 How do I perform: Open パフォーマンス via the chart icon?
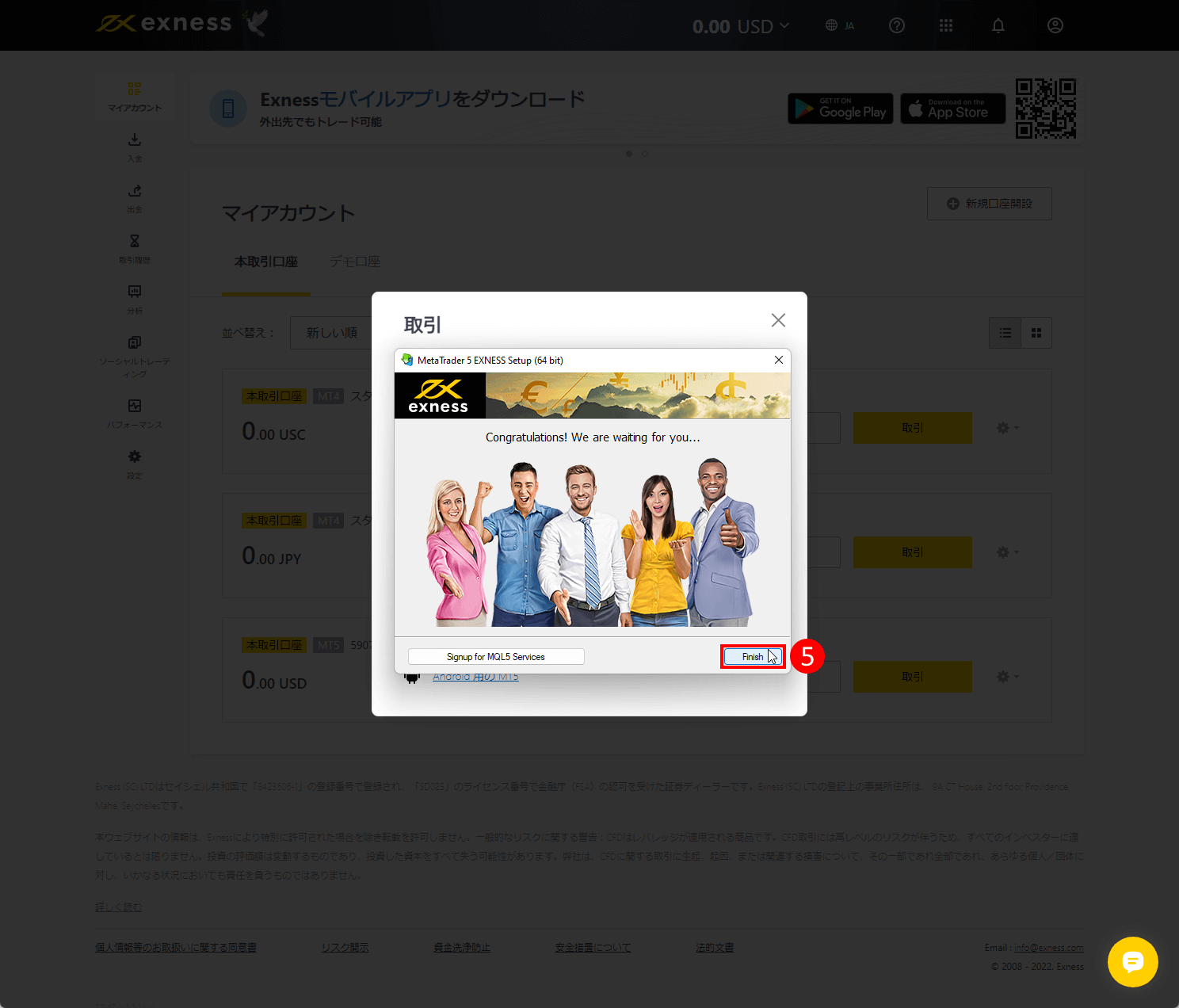(x=134, y=407)
